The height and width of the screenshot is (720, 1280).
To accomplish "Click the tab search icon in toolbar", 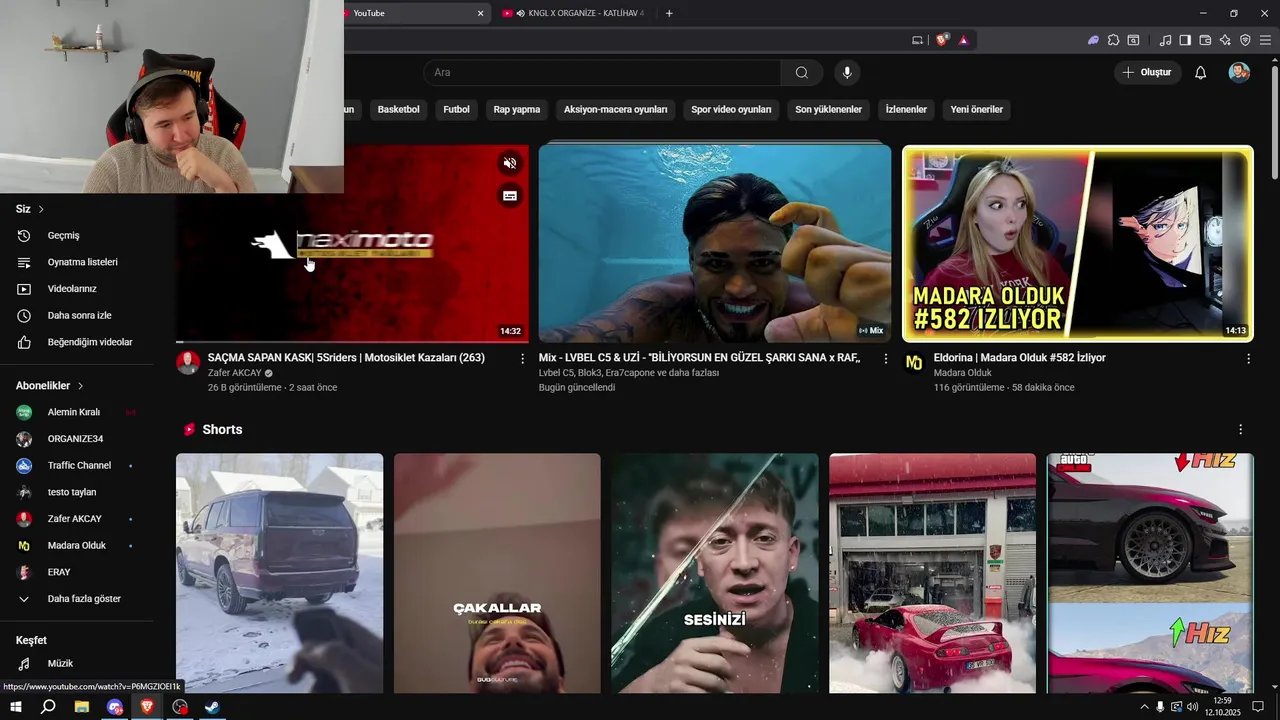I will [x=1133, y=40].
